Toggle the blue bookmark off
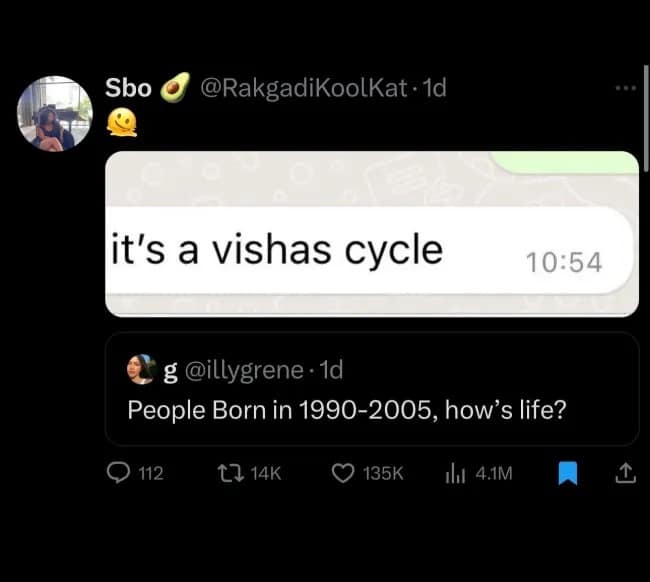Image resolution: width=650 pixels, height=582 pixels. pyautogui.click(x=567, y=474)
